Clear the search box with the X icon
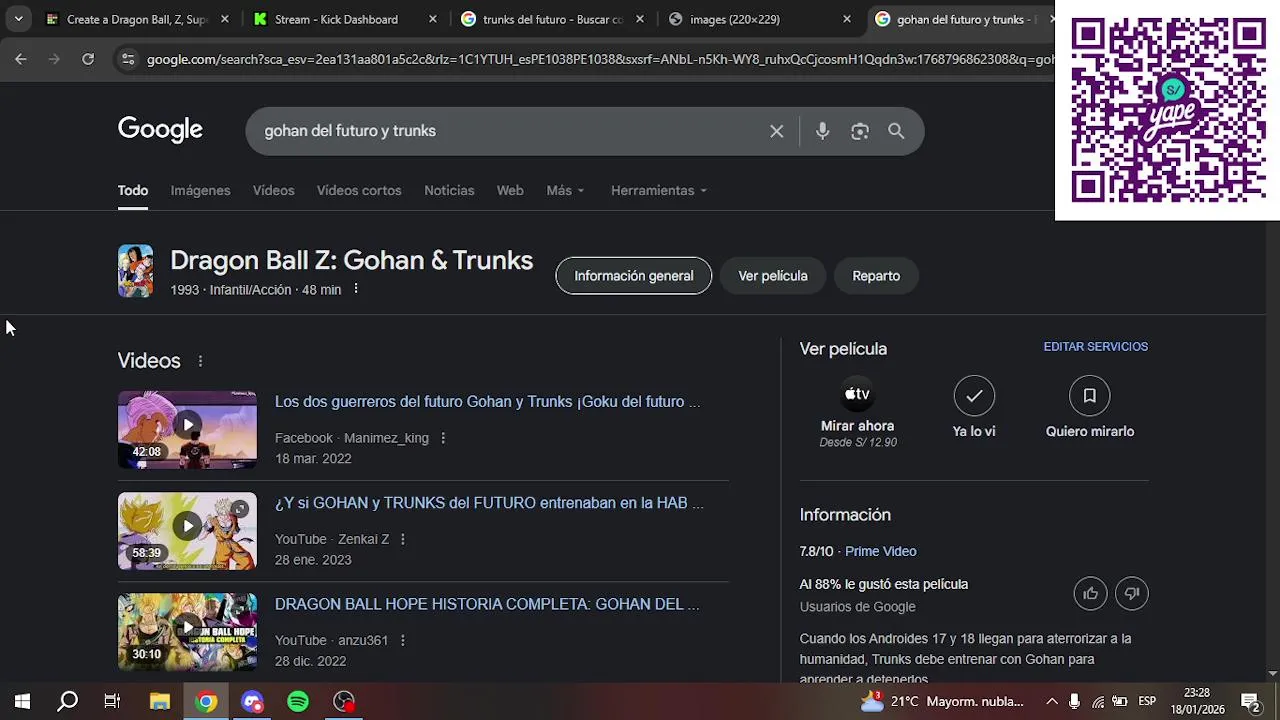Viewport: 1280px width, 720px height. pos(776,131)
